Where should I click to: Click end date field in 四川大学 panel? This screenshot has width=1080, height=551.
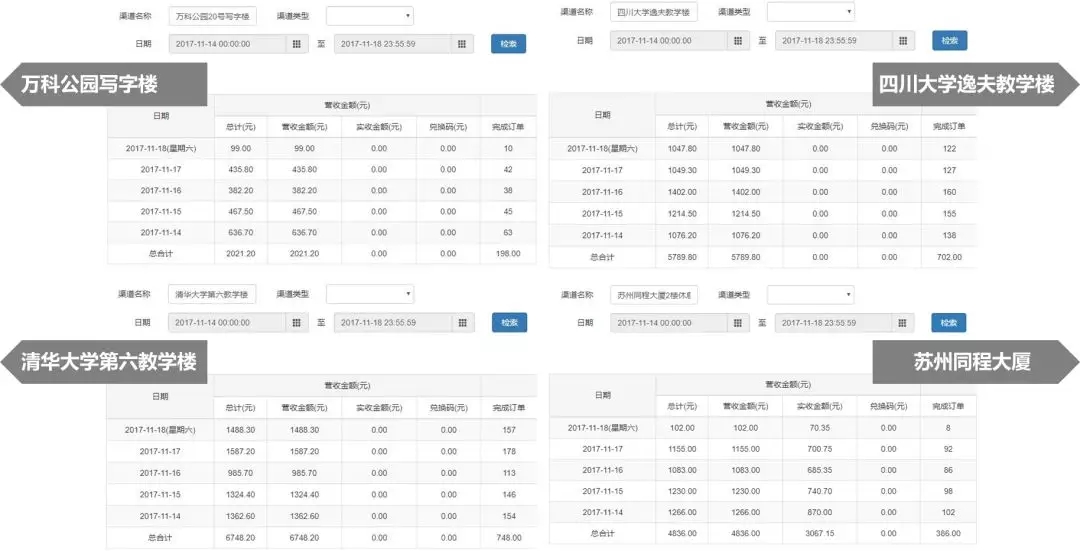pos(834,41)
